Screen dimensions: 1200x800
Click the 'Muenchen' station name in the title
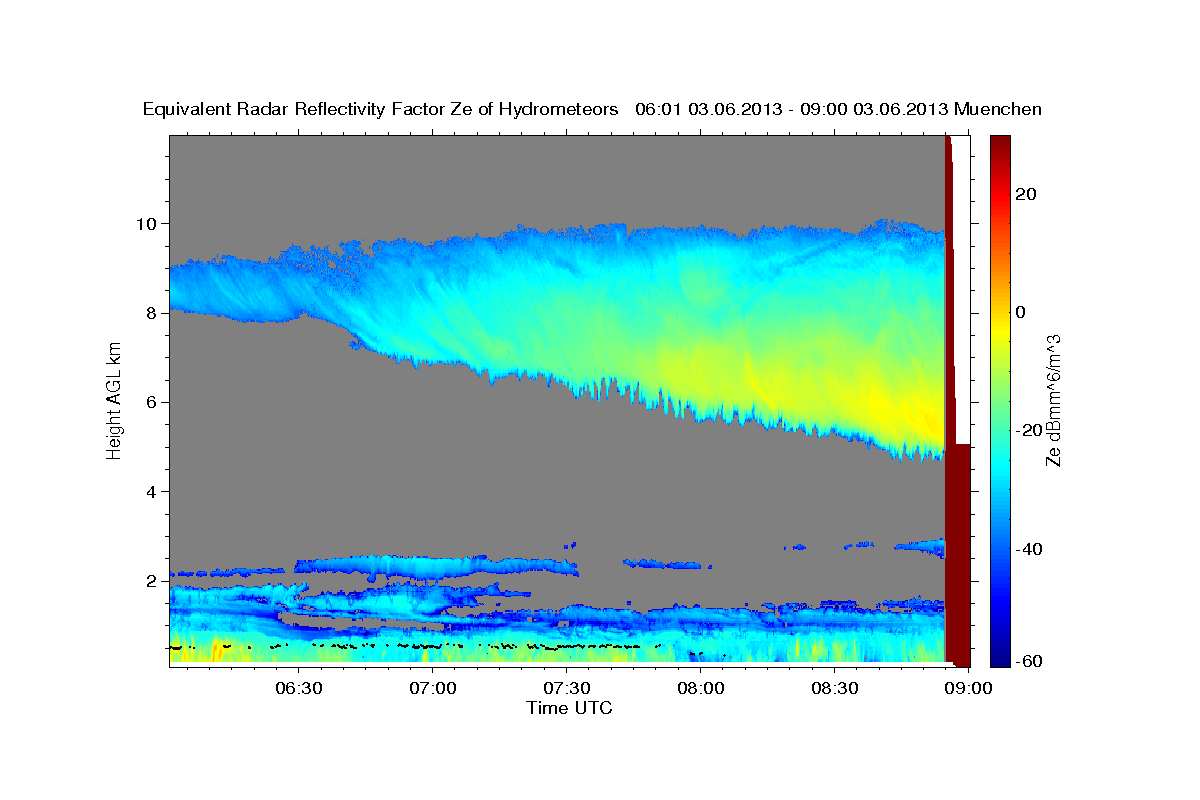pyautogui.click(x=998, y=109)
